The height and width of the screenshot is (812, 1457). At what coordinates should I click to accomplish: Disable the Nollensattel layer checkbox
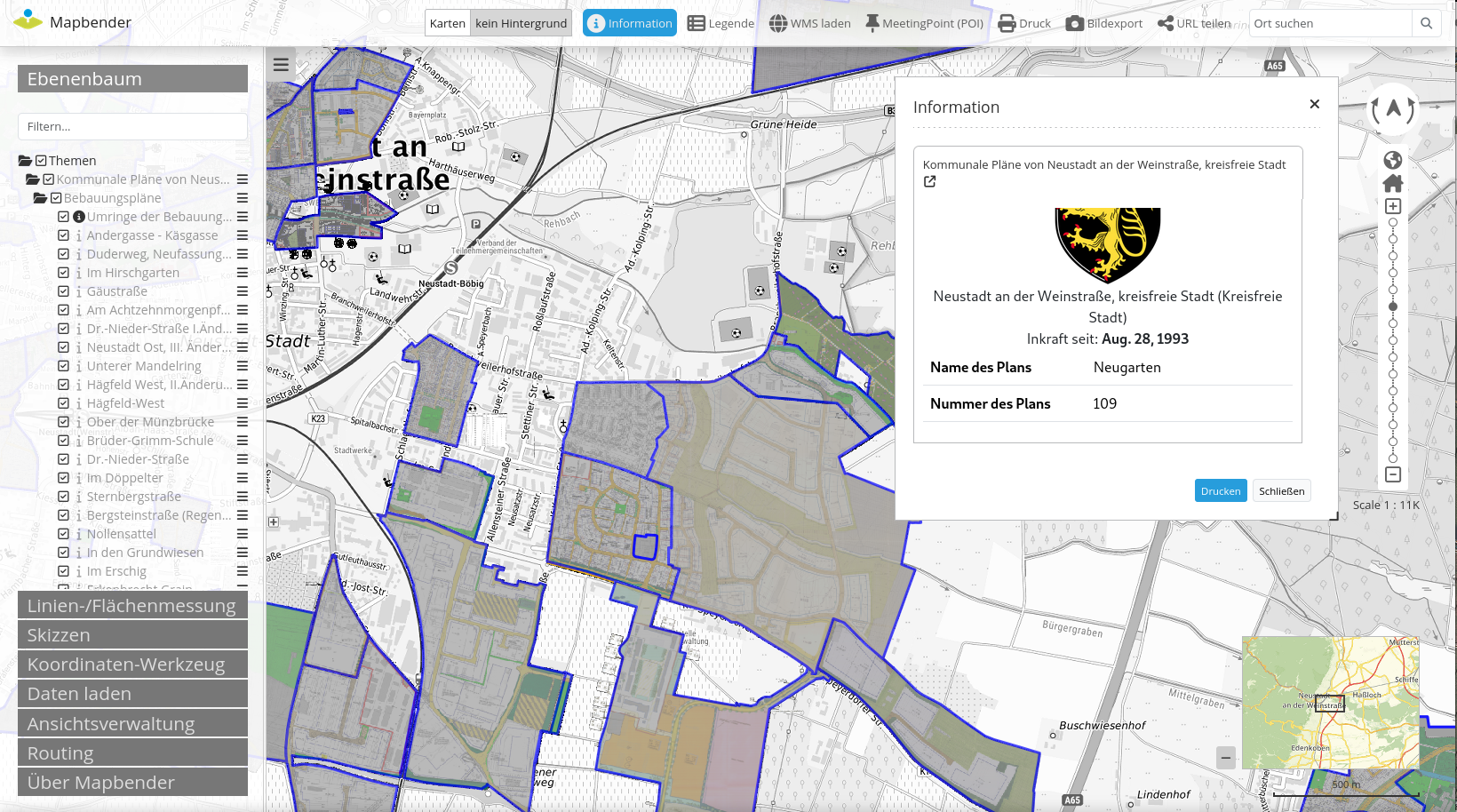tap(63, 533)
